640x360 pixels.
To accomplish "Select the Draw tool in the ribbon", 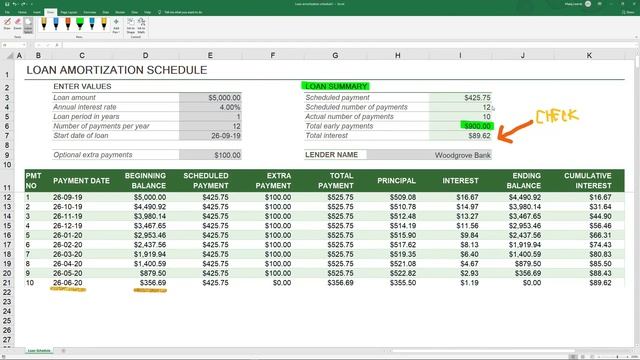I will click(x=7, y=24).
